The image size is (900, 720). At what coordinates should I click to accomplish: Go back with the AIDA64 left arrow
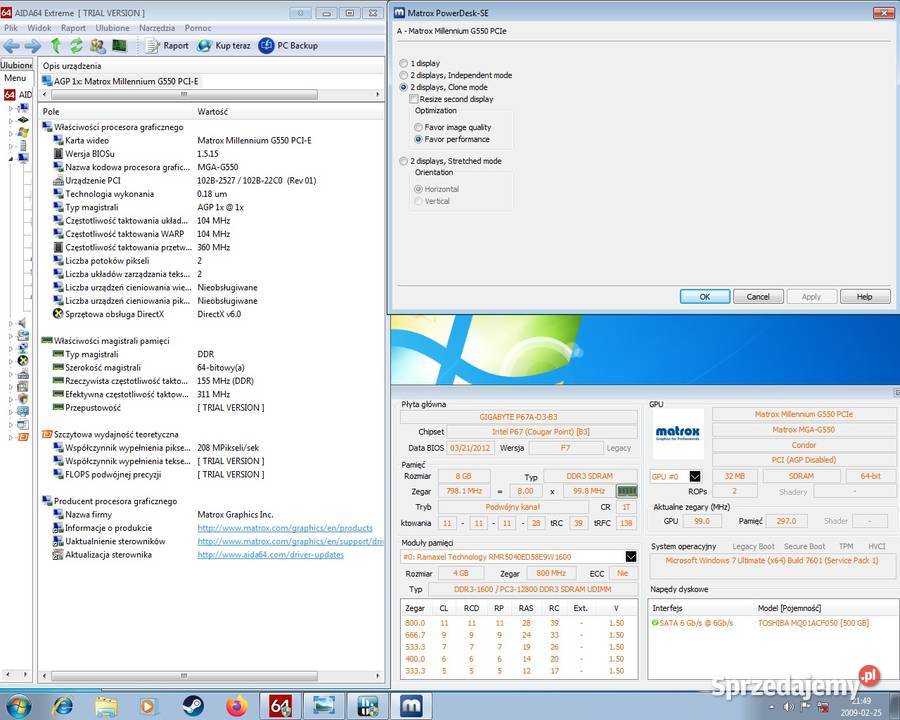click(11, 45)
